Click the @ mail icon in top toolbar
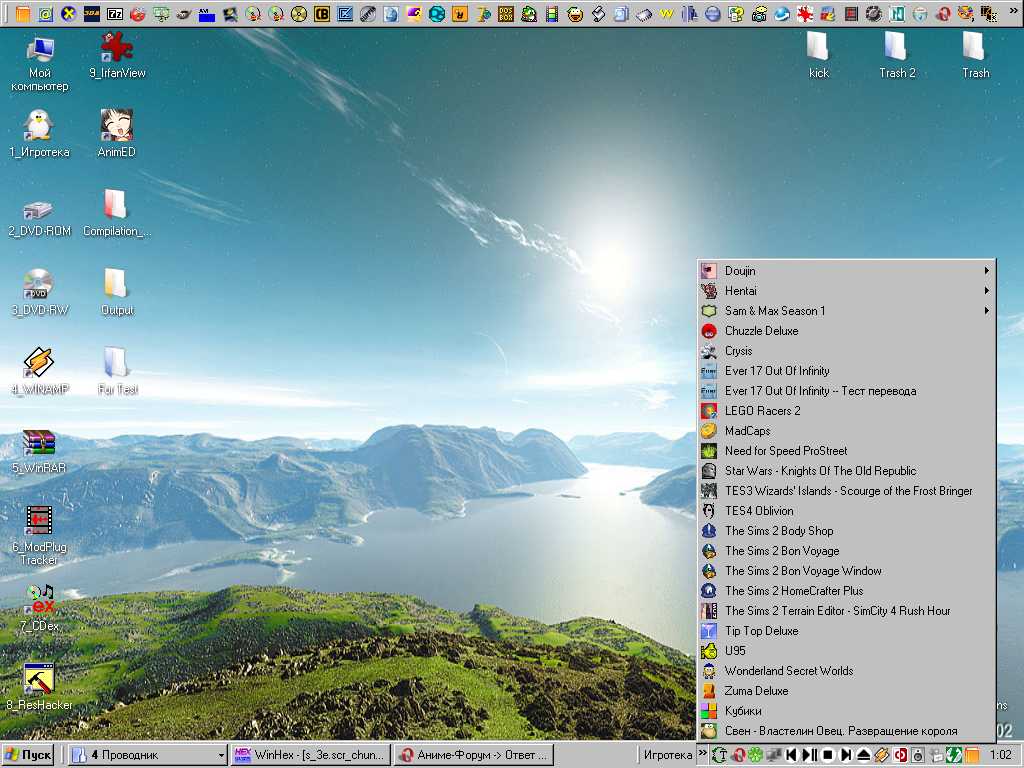 click(45, 13)
